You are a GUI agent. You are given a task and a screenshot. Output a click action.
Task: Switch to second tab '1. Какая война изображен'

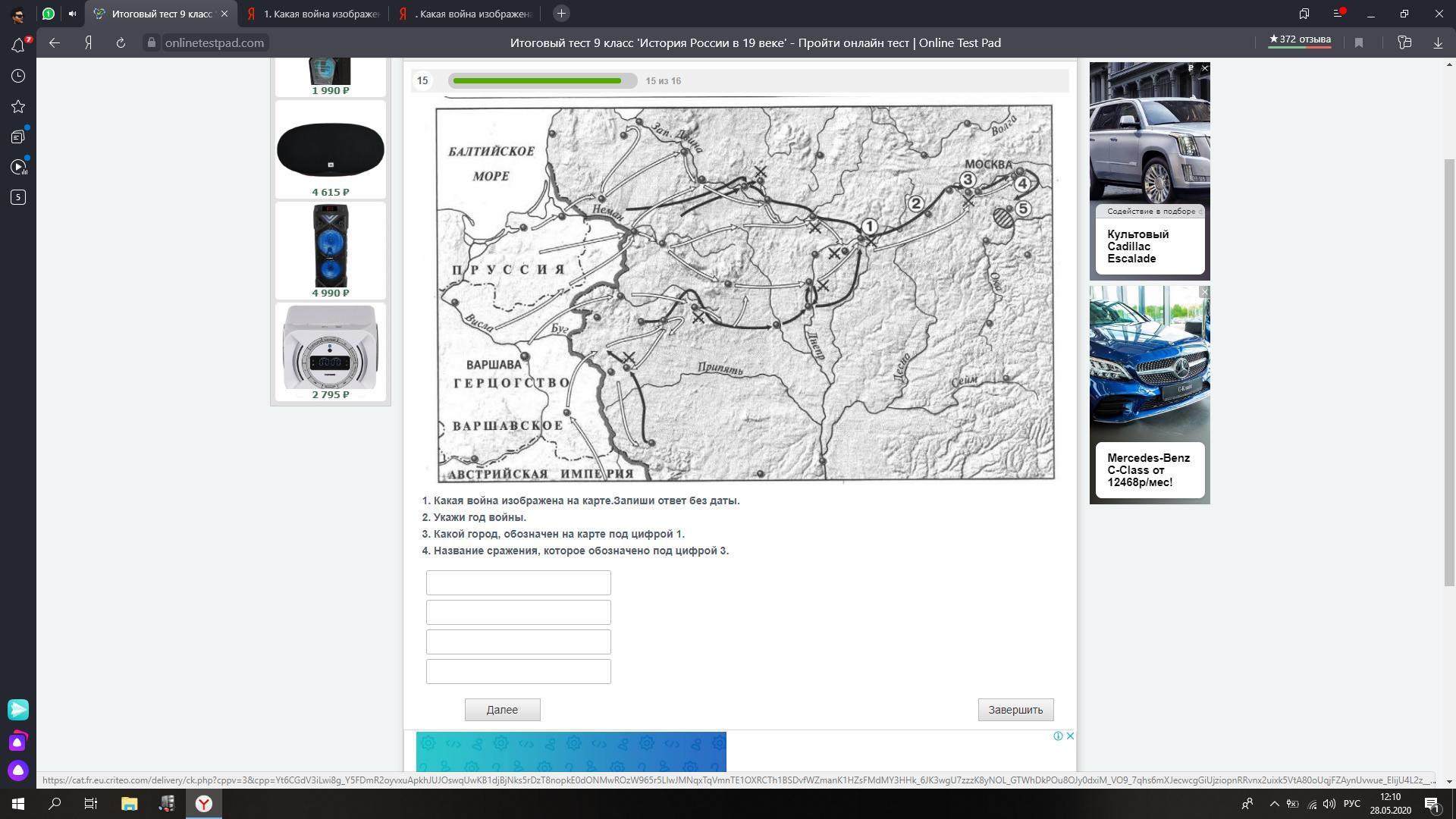[313, 14]
